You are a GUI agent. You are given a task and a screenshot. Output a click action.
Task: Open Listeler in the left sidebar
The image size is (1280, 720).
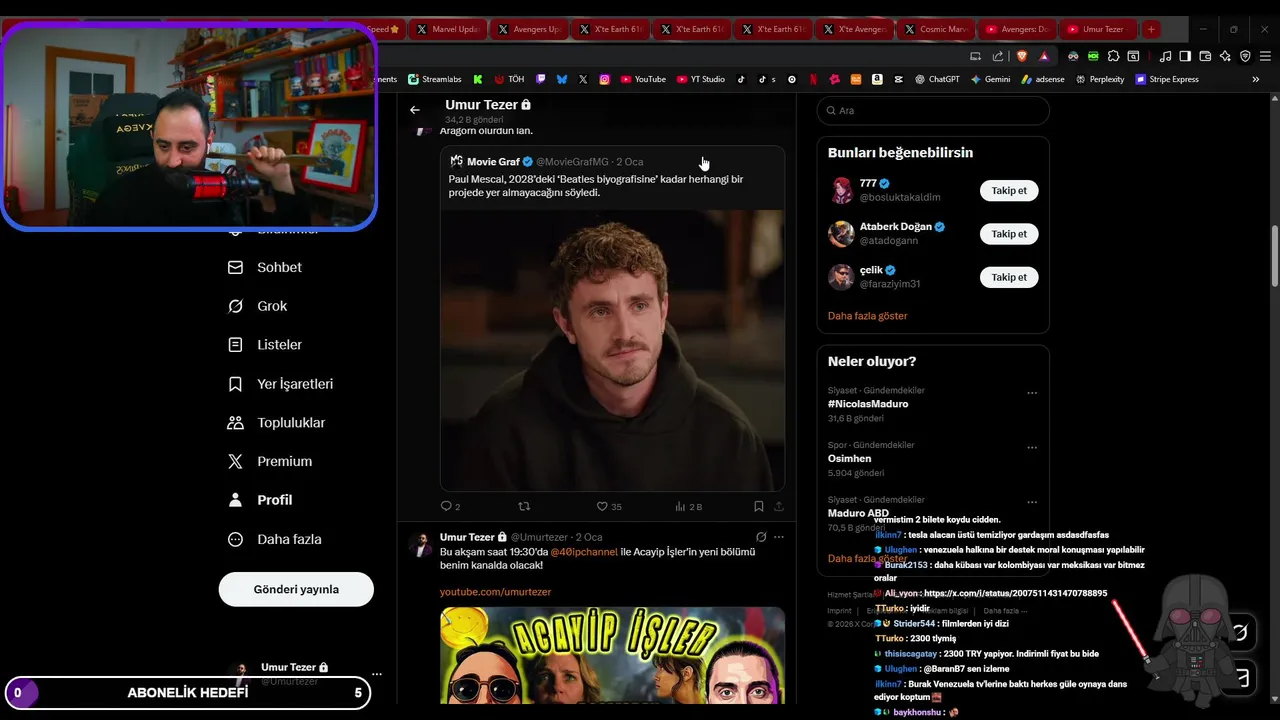[265, 345]
